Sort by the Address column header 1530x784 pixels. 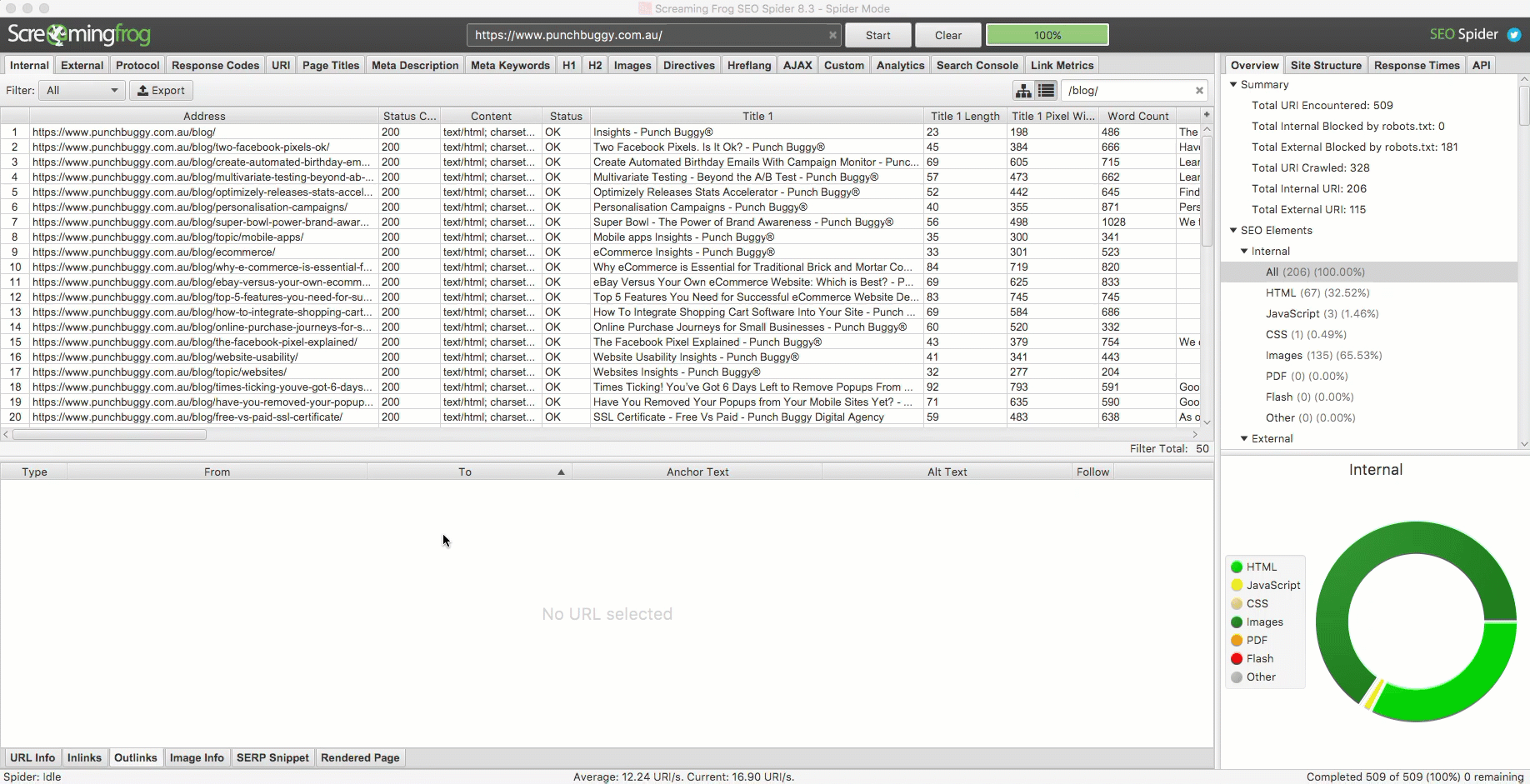click(x=204, y=116)
